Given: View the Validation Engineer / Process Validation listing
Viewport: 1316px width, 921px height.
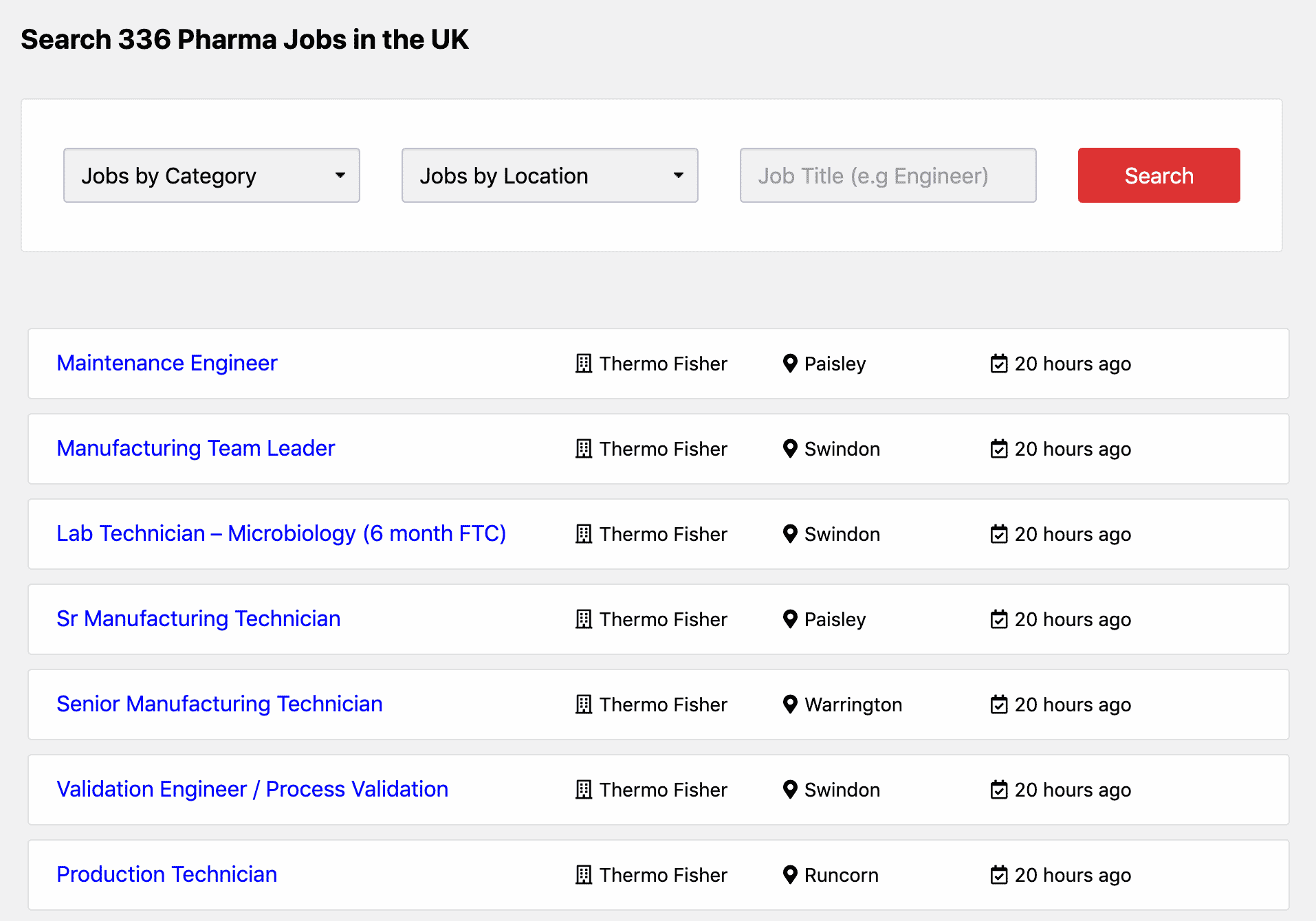Looking at the screenshot, I should 252,789.
